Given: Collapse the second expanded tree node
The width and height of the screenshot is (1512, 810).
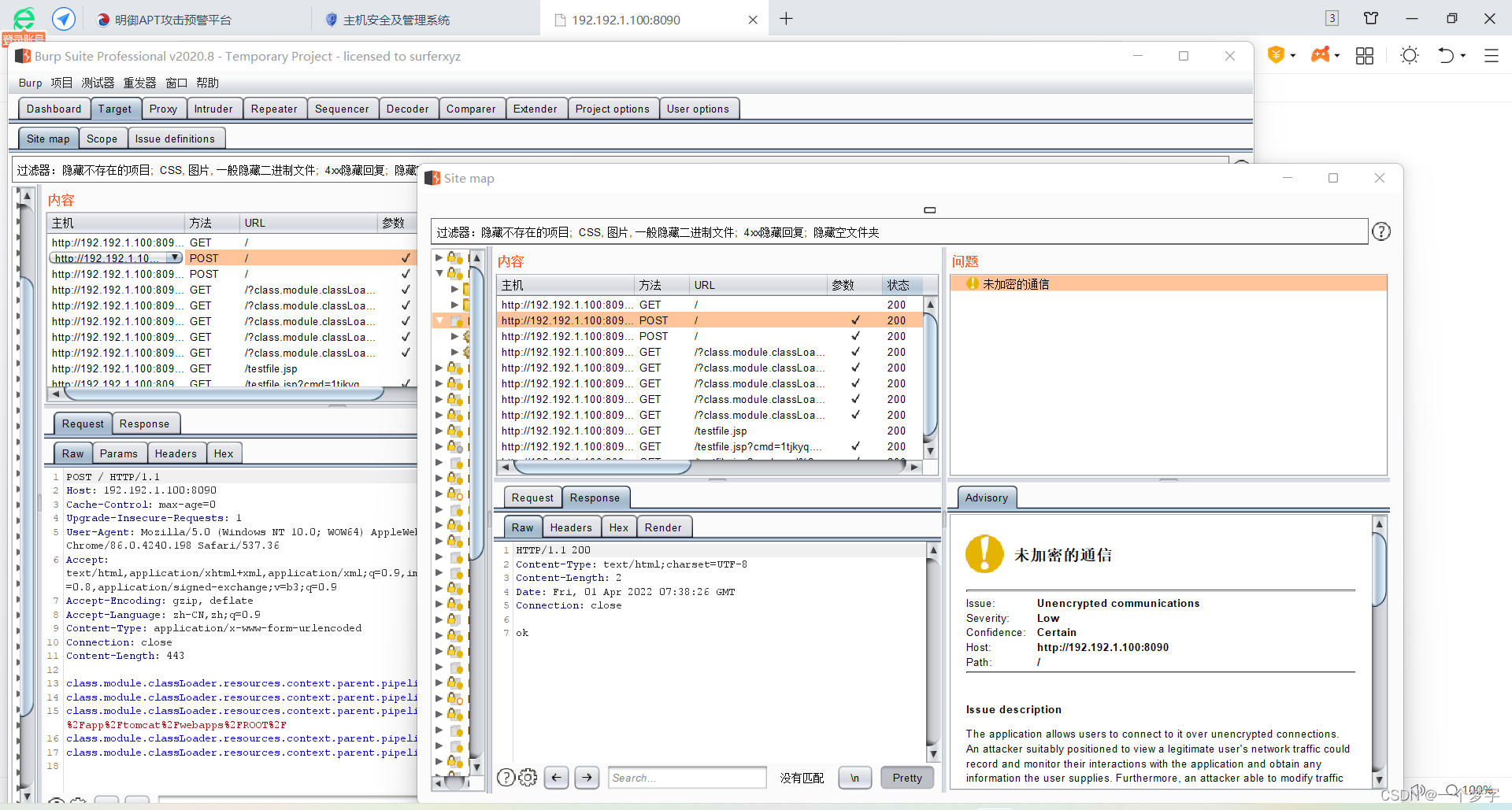Looking at the screenshot, I should click(x=439, y=273).
